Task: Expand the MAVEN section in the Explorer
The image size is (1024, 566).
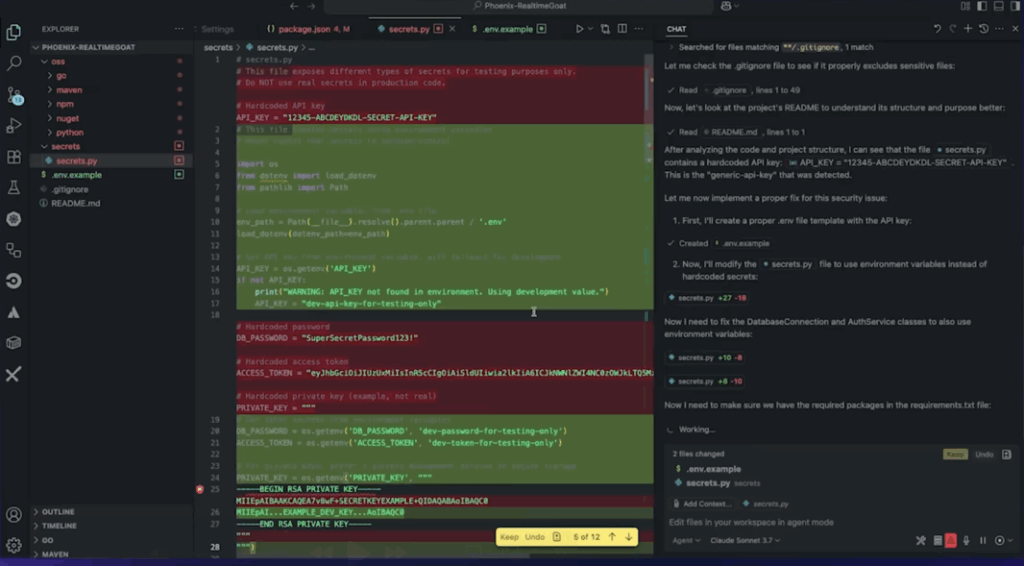Action: (x=55, y=554)
